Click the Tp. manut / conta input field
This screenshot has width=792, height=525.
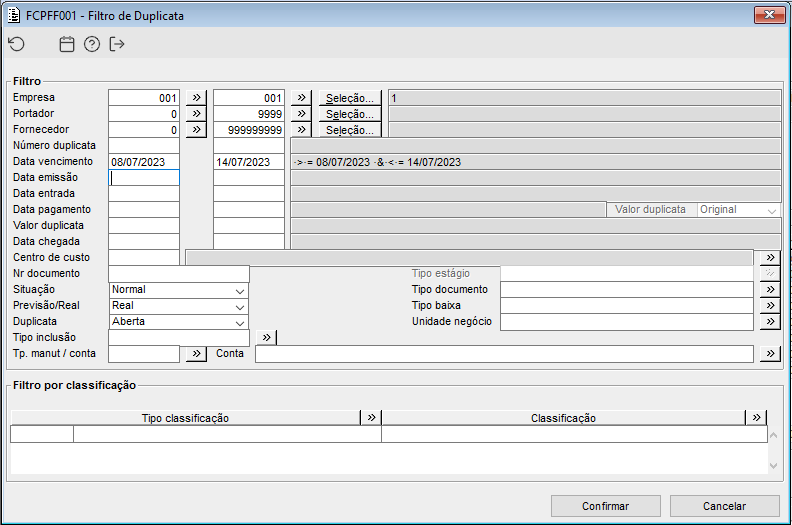(x=144, y=354)
